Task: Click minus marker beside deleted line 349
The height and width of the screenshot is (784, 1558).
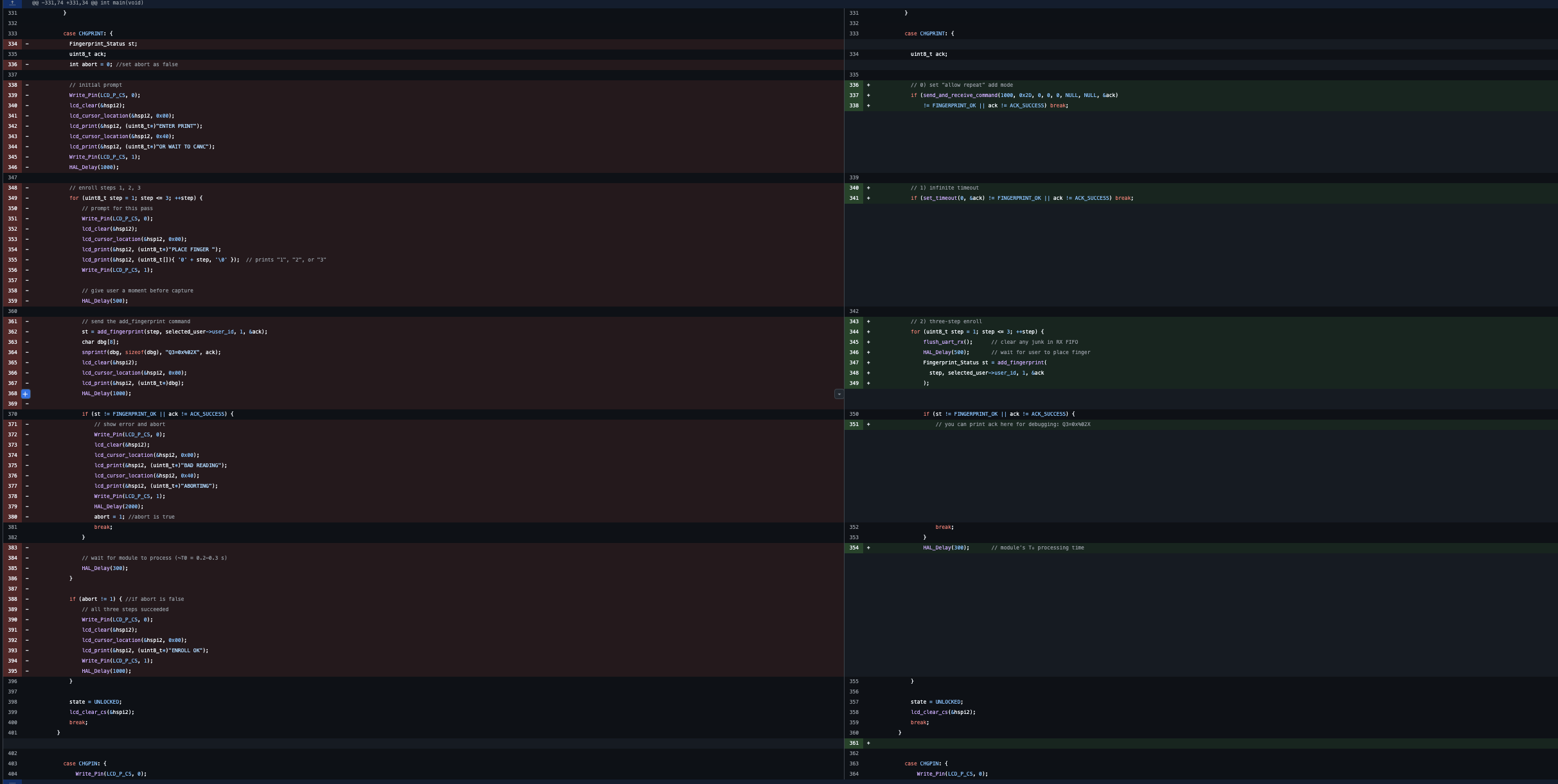Action: pos(27,198)
